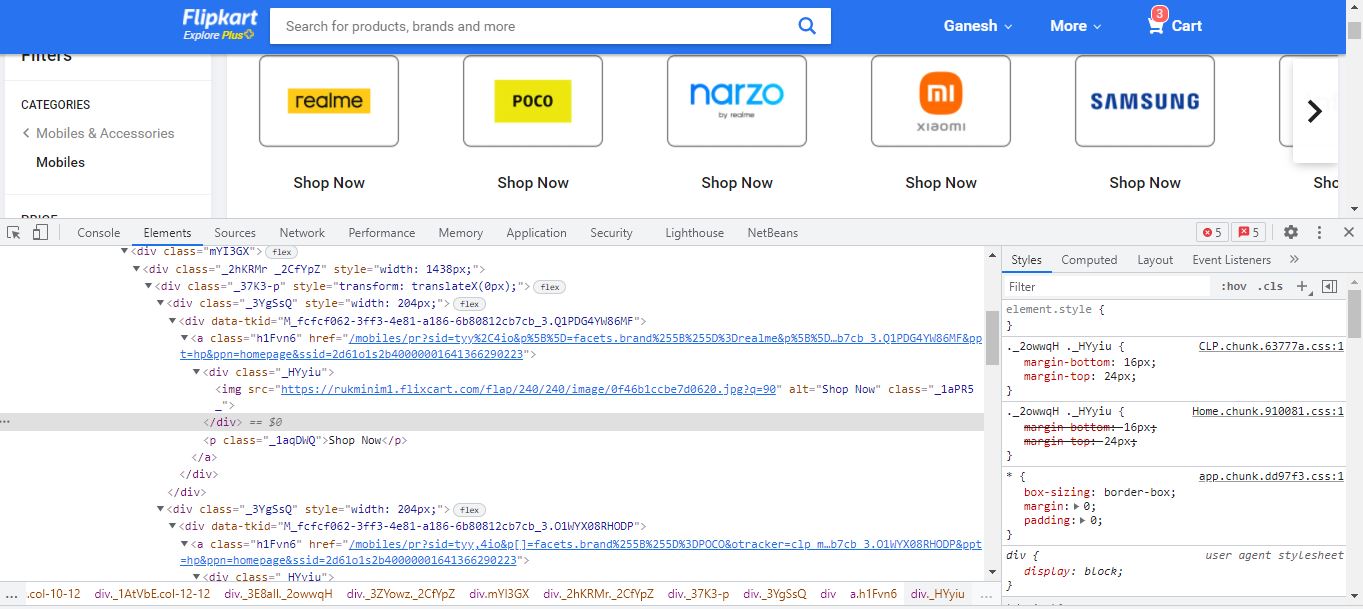
Task: Toggle flex badge on div mYI3GX
Action: pos(282,252)
